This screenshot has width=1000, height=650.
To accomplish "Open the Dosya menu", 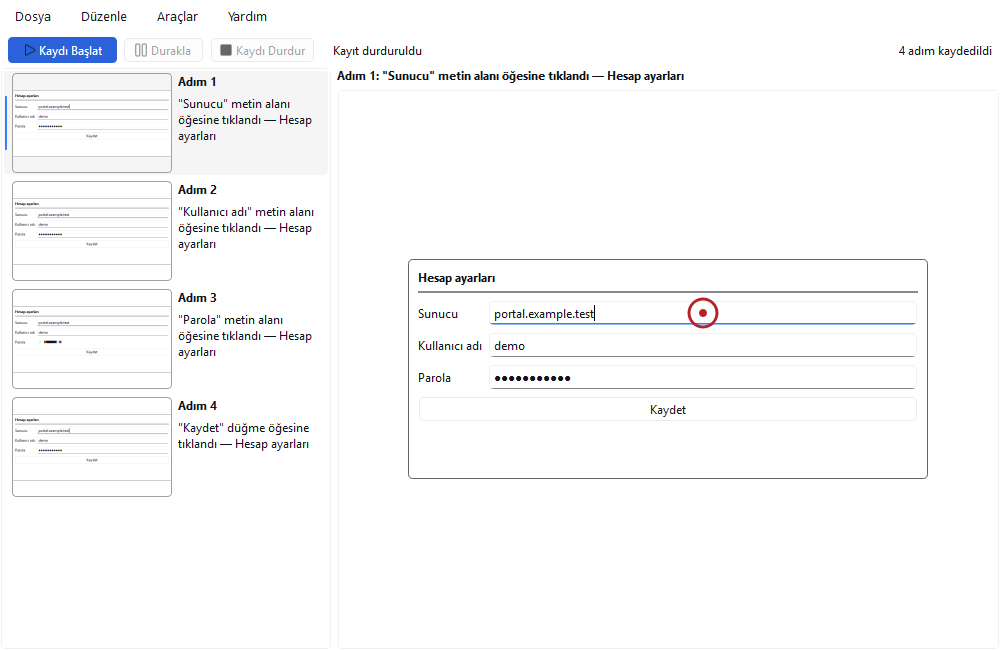I will coord(33,17).
